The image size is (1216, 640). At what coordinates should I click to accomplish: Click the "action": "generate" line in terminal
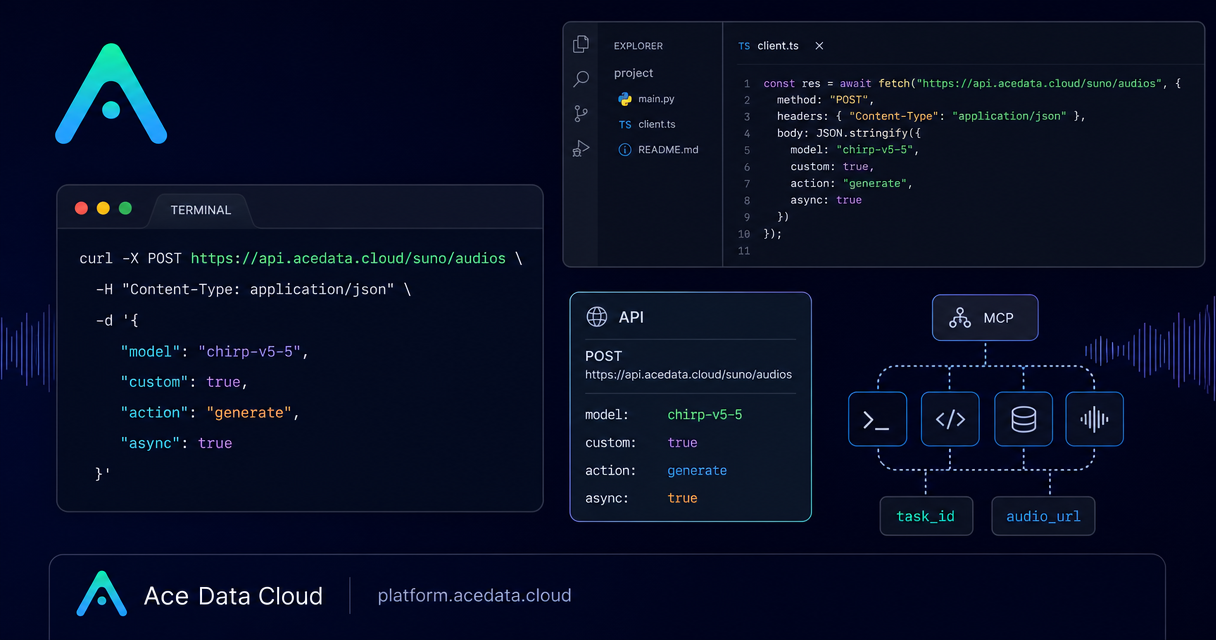210,412
